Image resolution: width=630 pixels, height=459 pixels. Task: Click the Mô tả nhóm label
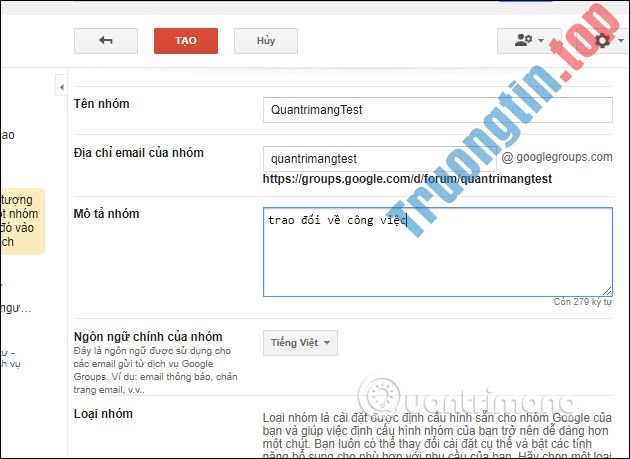tap(106, 213)
